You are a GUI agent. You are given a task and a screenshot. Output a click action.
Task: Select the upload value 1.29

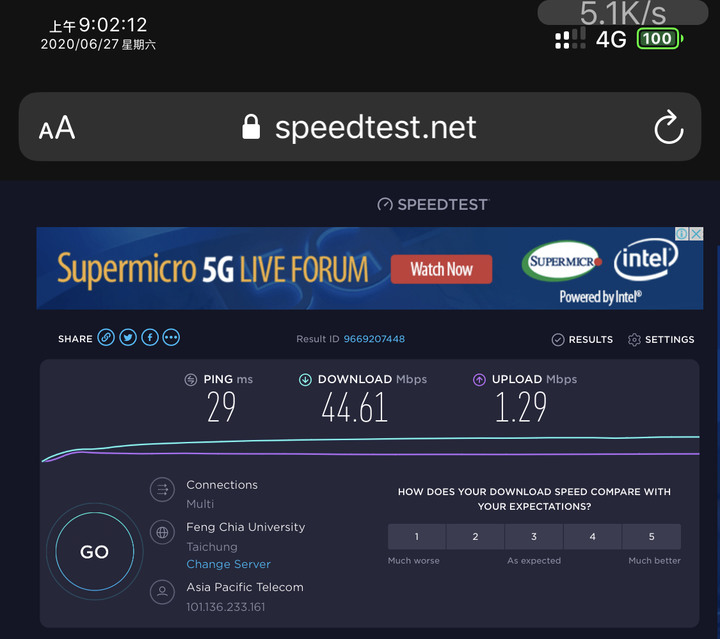coord(521,408)
